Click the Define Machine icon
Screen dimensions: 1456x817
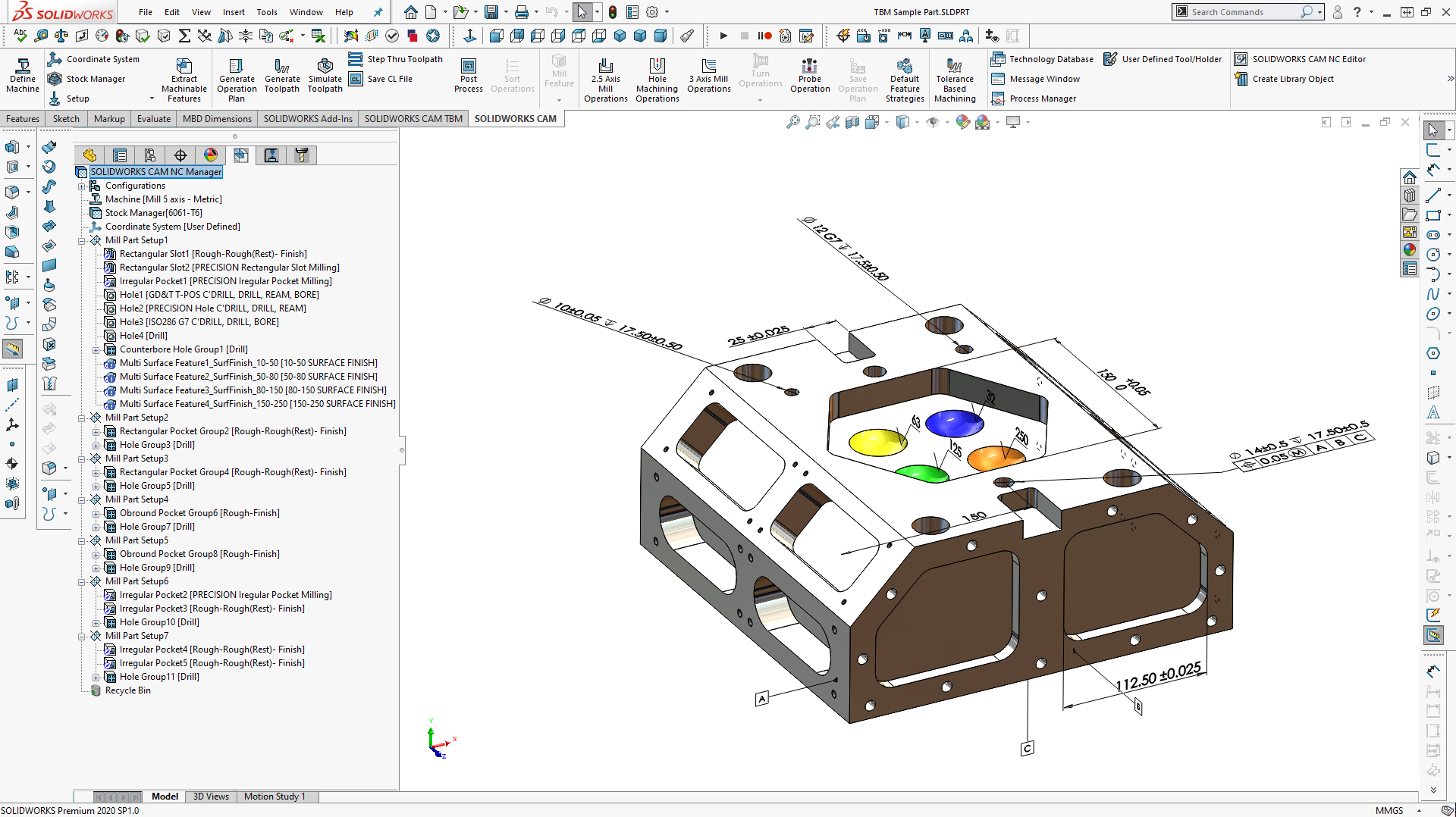point(23,76)
